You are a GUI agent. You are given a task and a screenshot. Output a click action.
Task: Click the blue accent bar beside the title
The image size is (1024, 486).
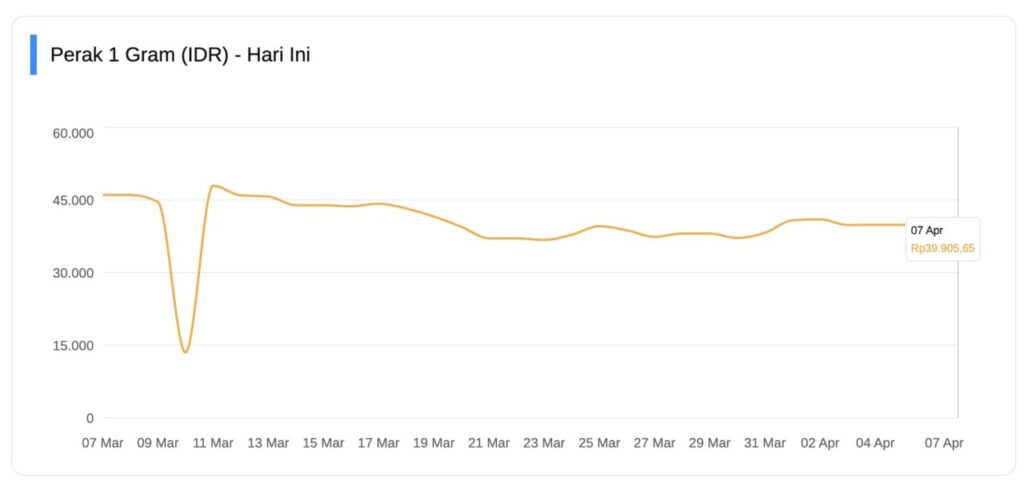click(34, 55)
